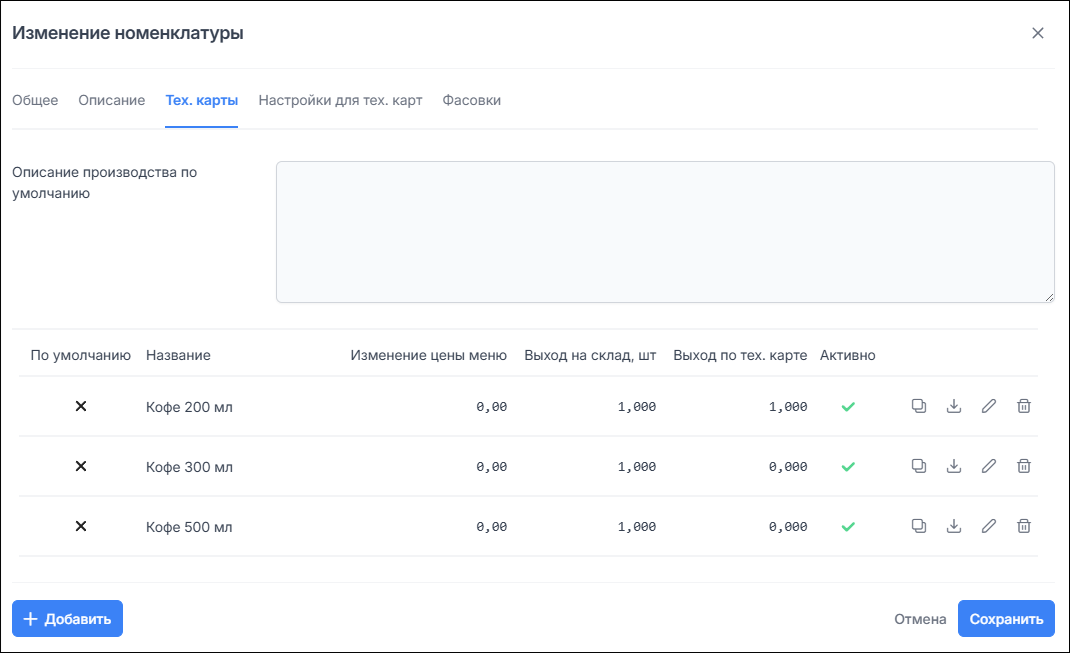
Task: Click the pencil icon for Кофе 300 мл
Action: point(988,466)
